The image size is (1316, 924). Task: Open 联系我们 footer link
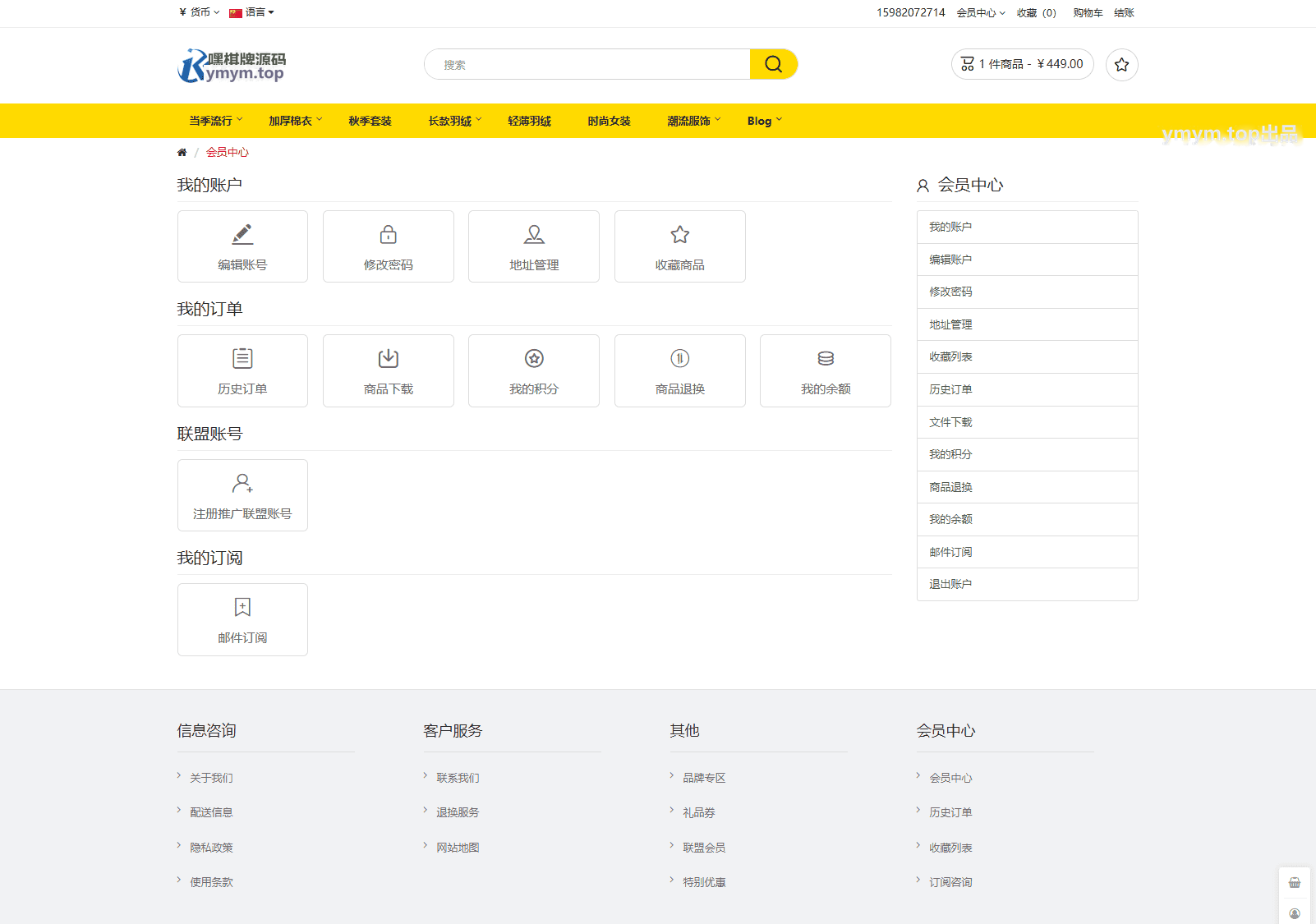(458, 778)
